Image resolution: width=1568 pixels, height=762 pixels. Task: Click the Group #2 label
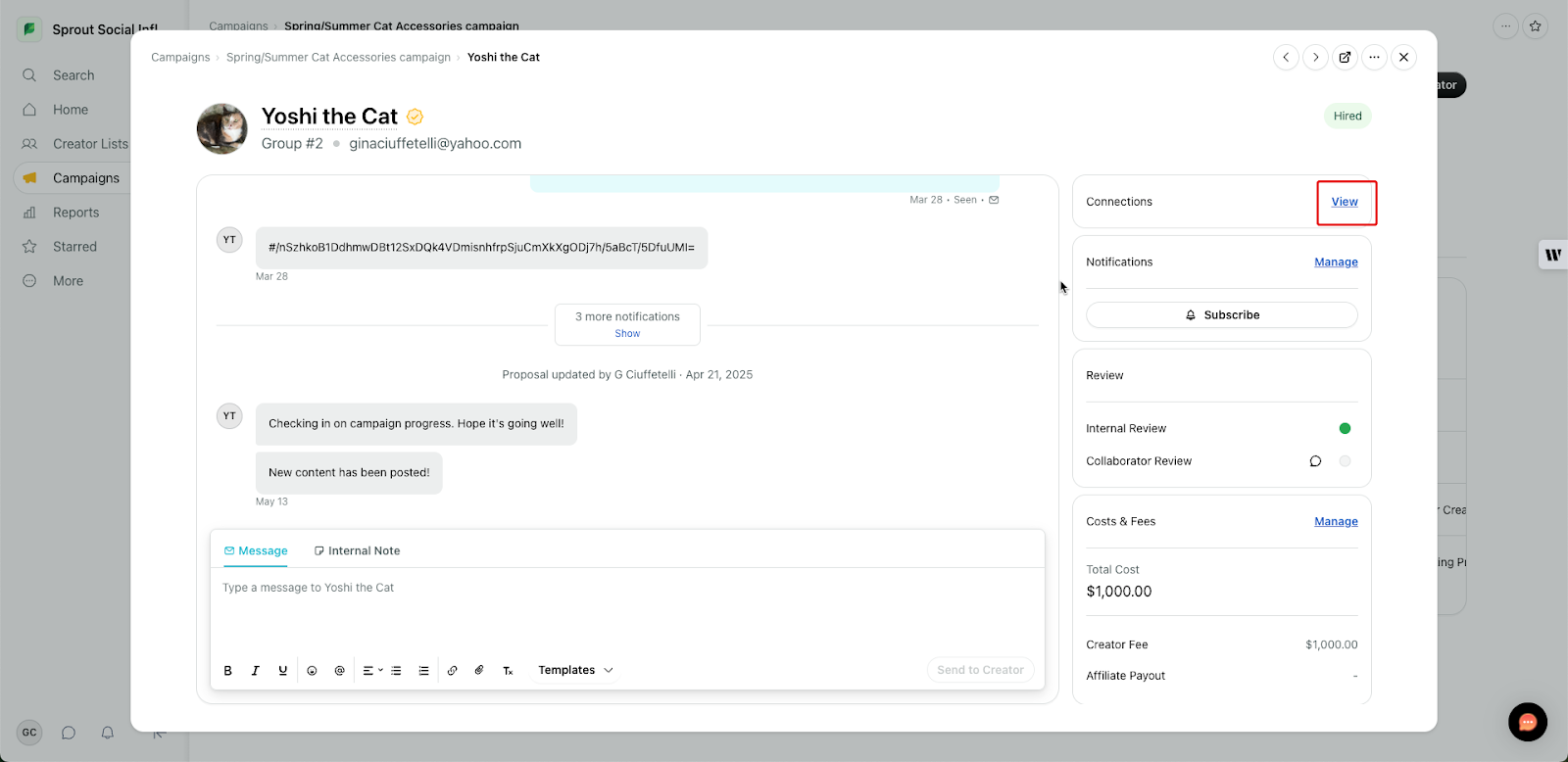point(292,144)
